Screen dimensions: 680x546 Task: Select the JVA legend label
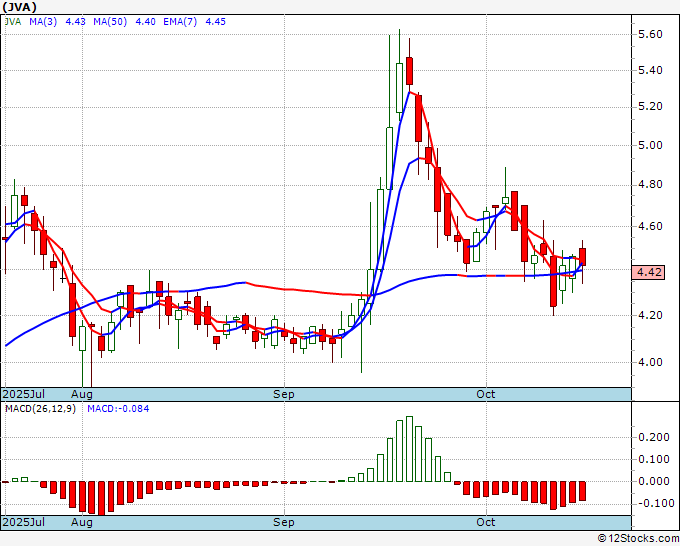13,22
